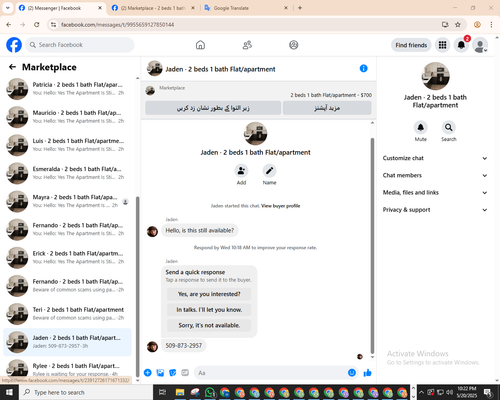Mute the Jaden conversation
This screenshot has width=500, height=400.
click(x=421, y=127)
